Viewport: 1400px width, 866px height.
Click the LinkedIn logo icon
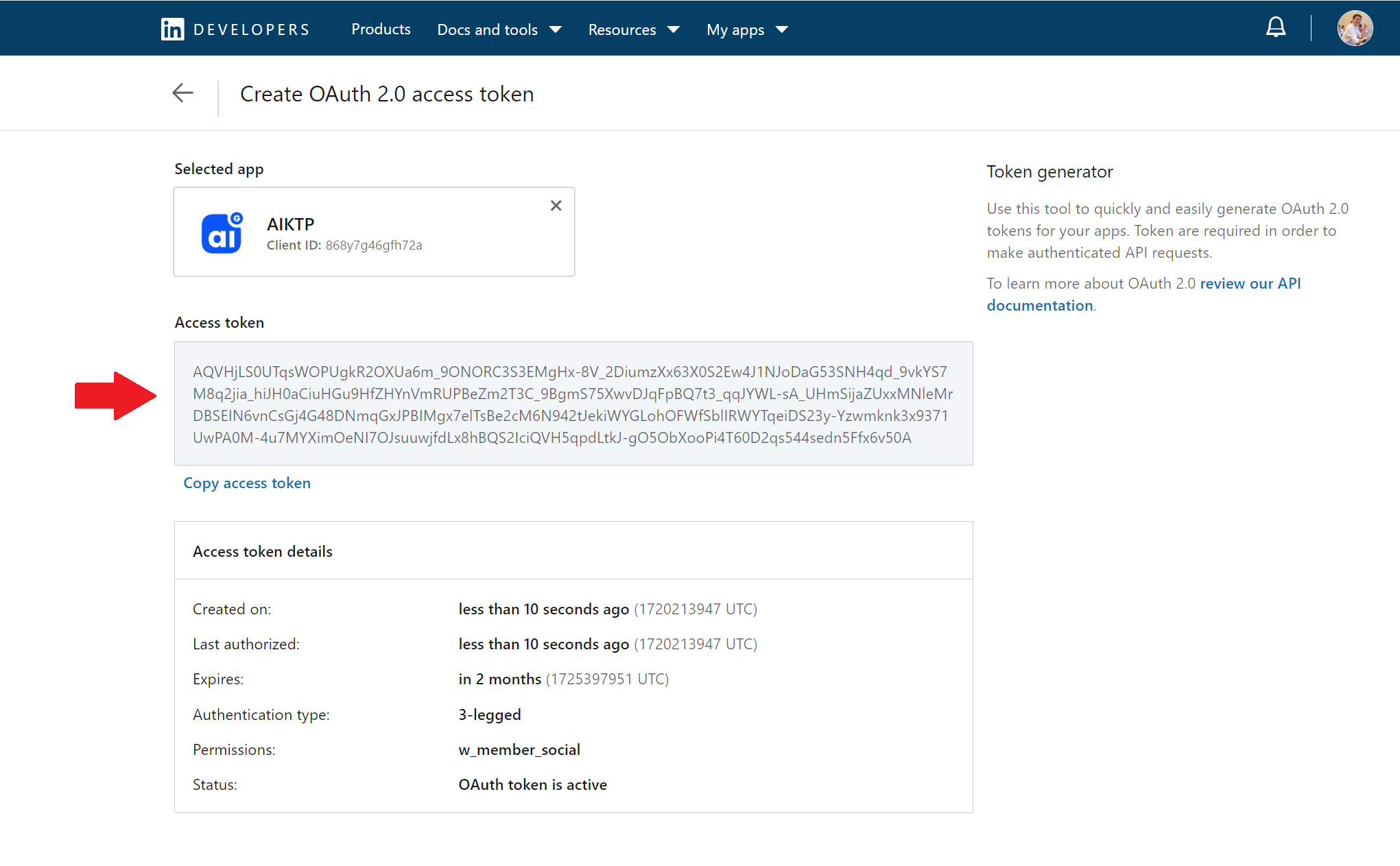point(172,29)
